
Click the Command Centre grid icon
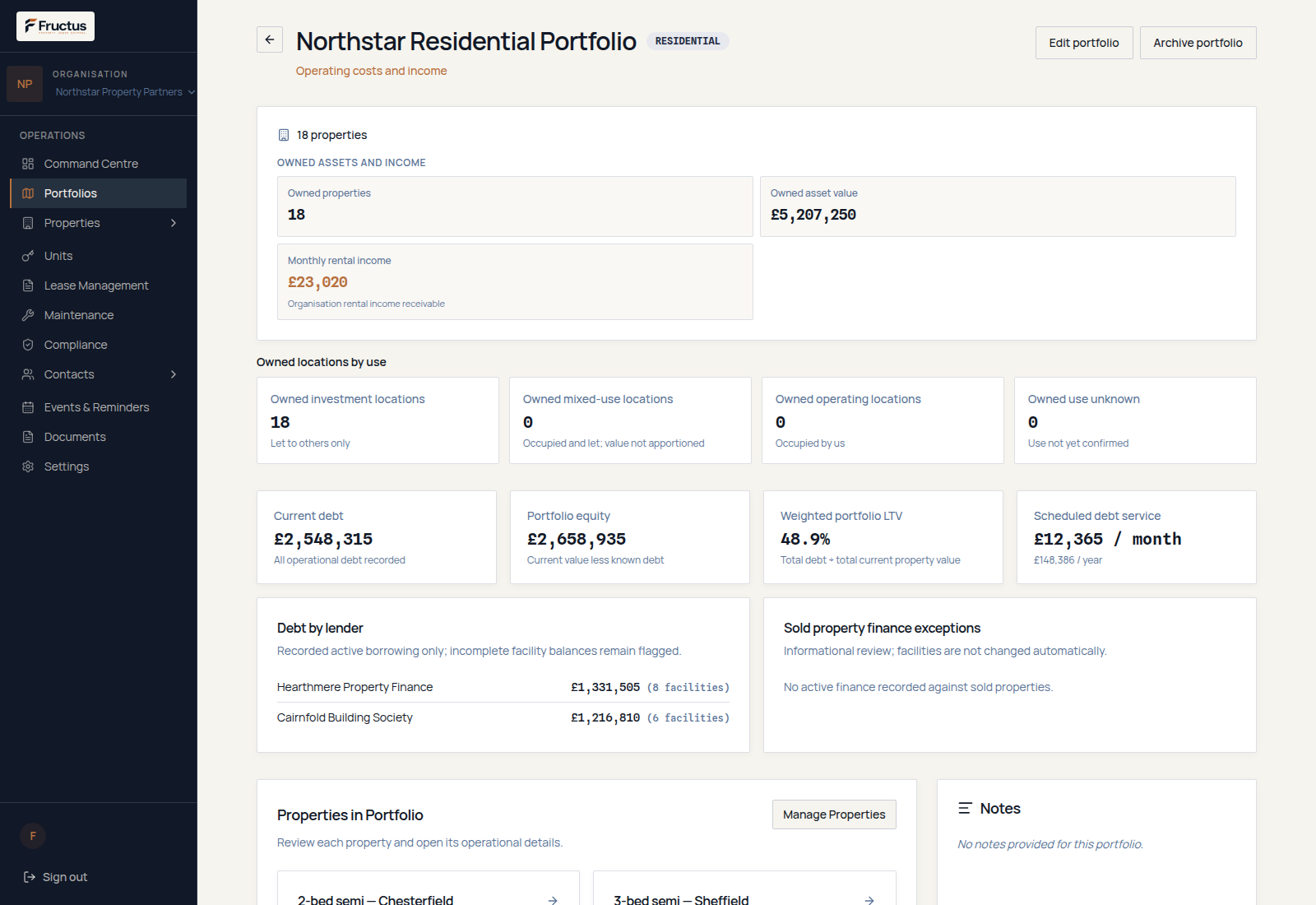tap(28, 164)
